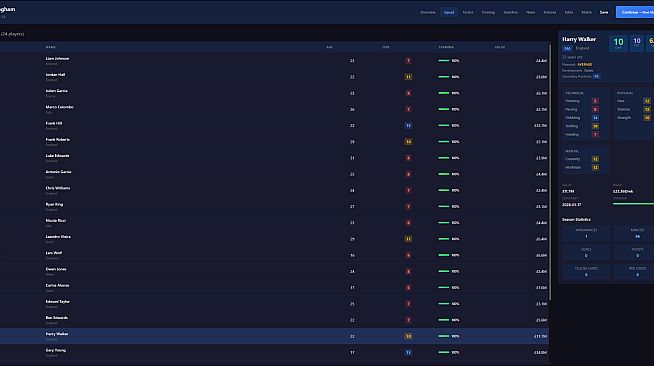Click Frank Hill's blue rating badge

coord(408,125)
